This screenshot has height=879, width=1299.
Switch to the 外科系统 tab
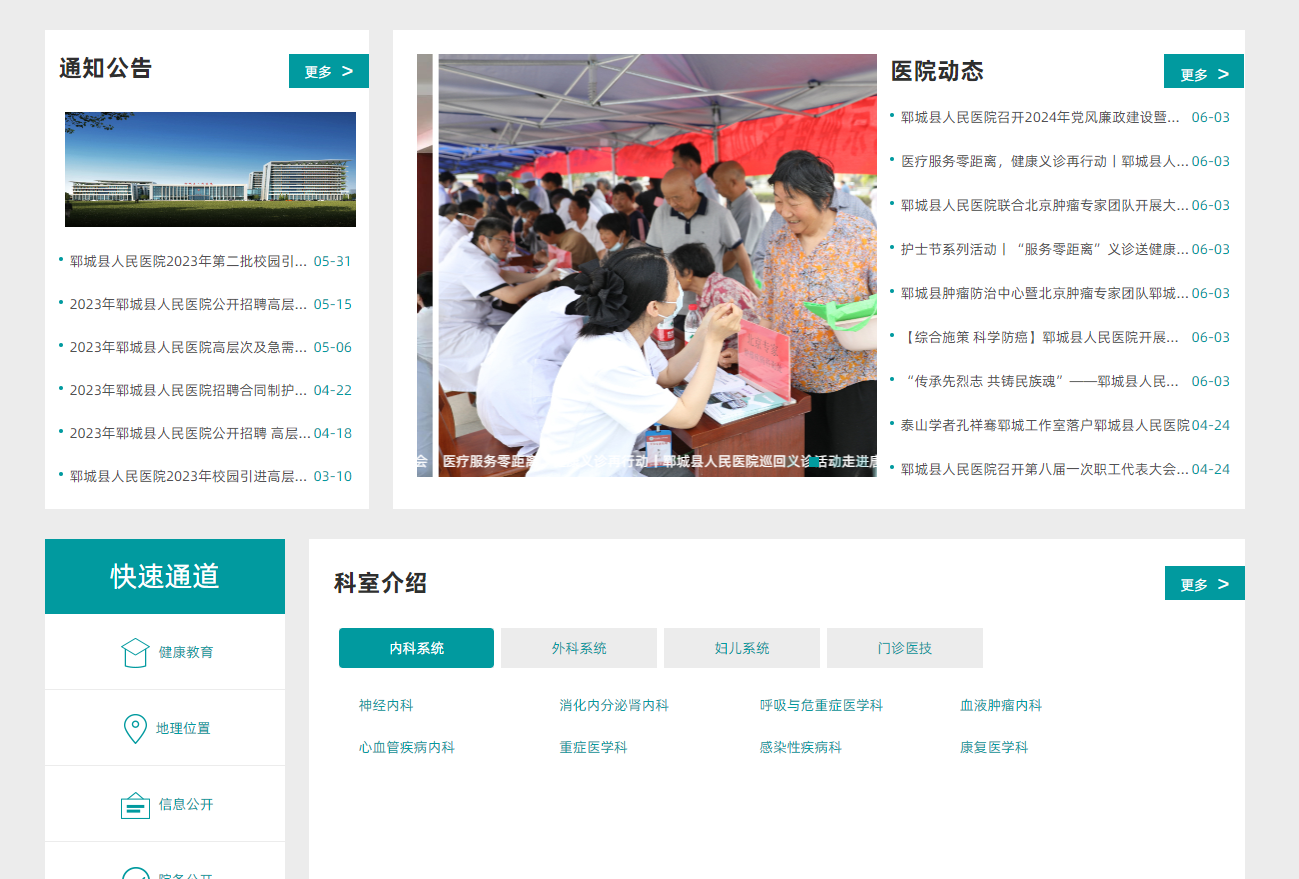pos(579,648)
